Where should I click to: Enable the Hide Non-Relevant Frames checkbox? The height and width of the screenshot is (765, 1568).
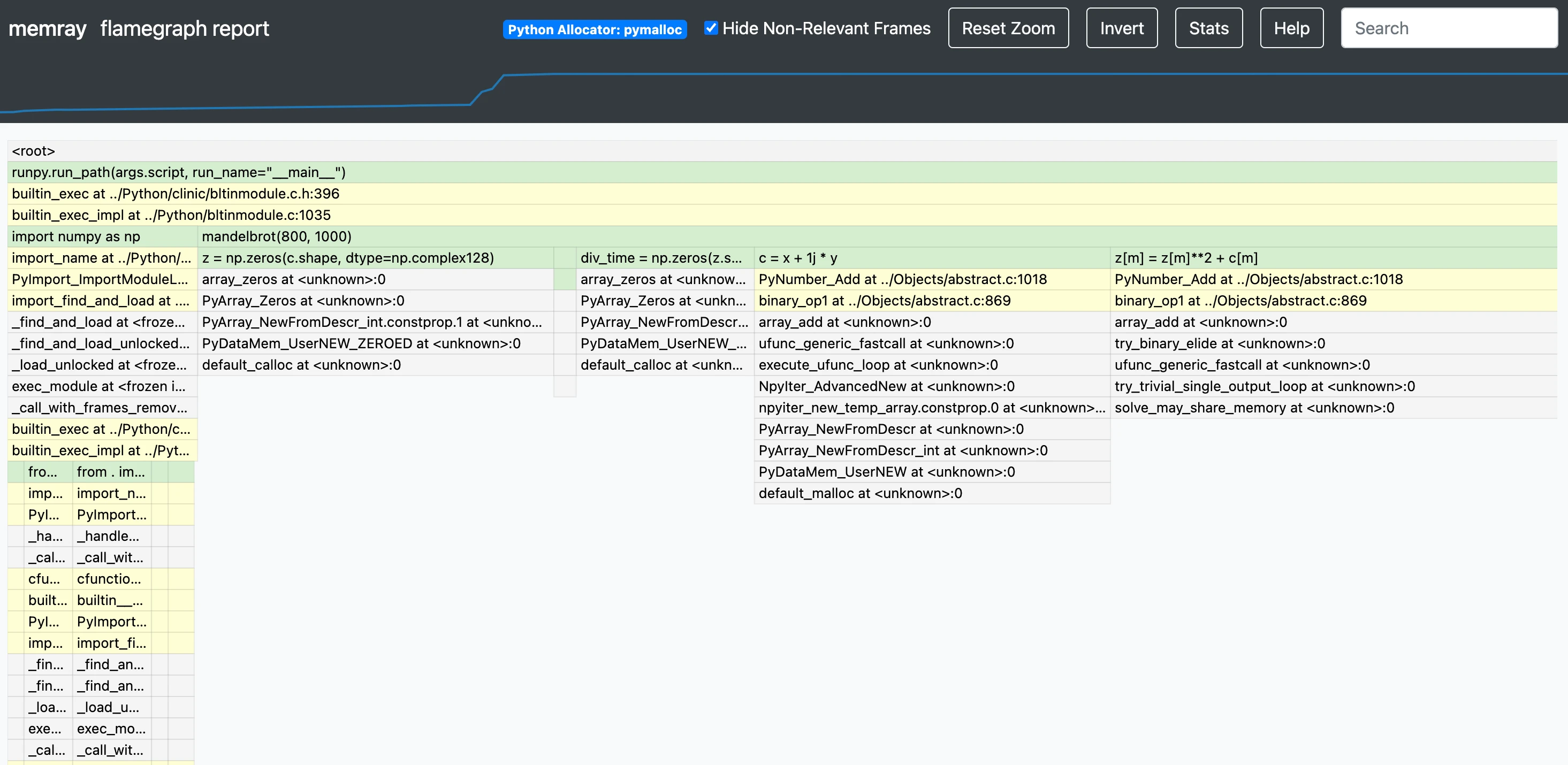(x=710, y=28)
